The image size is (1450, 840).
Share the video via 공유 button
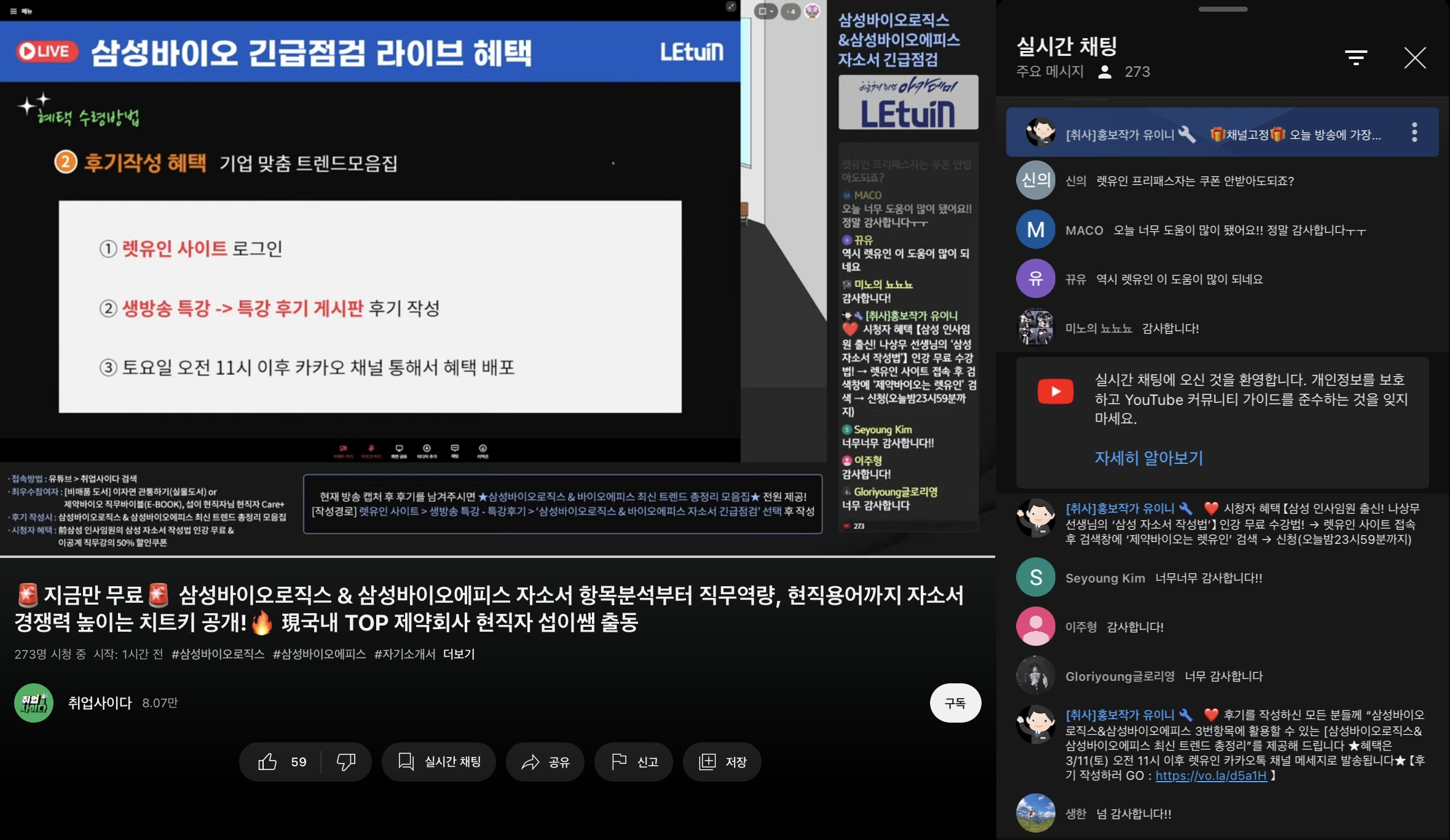coord(545,762)
